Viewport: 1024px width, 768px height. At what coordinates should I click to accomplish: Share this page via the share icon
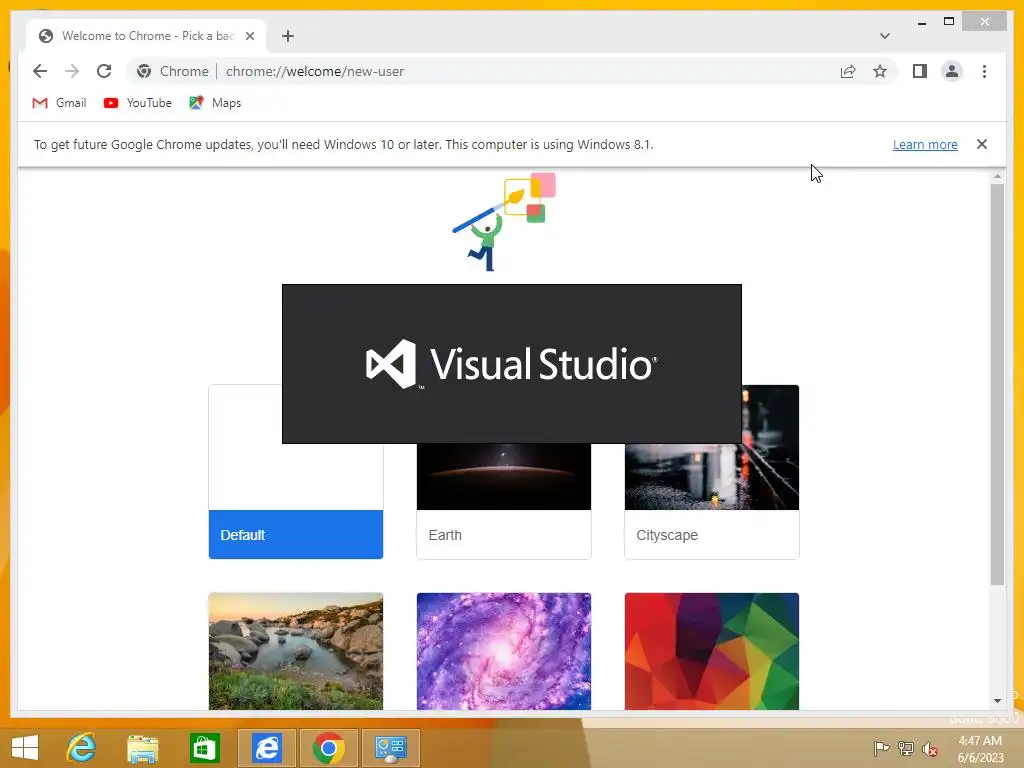[848, 71]
